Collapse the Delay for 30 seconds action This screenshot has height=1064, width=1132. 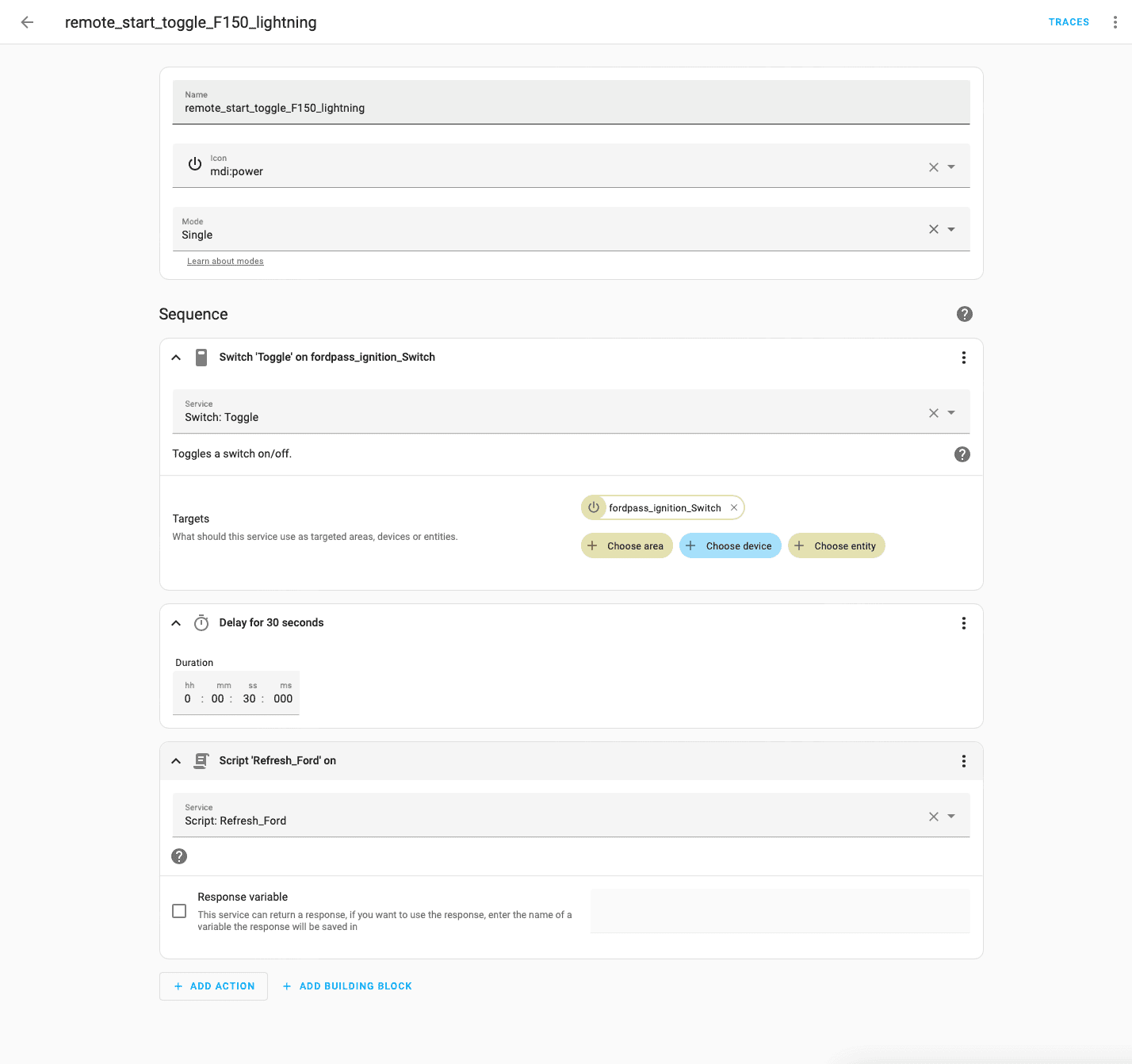click(x=176, y=623)
